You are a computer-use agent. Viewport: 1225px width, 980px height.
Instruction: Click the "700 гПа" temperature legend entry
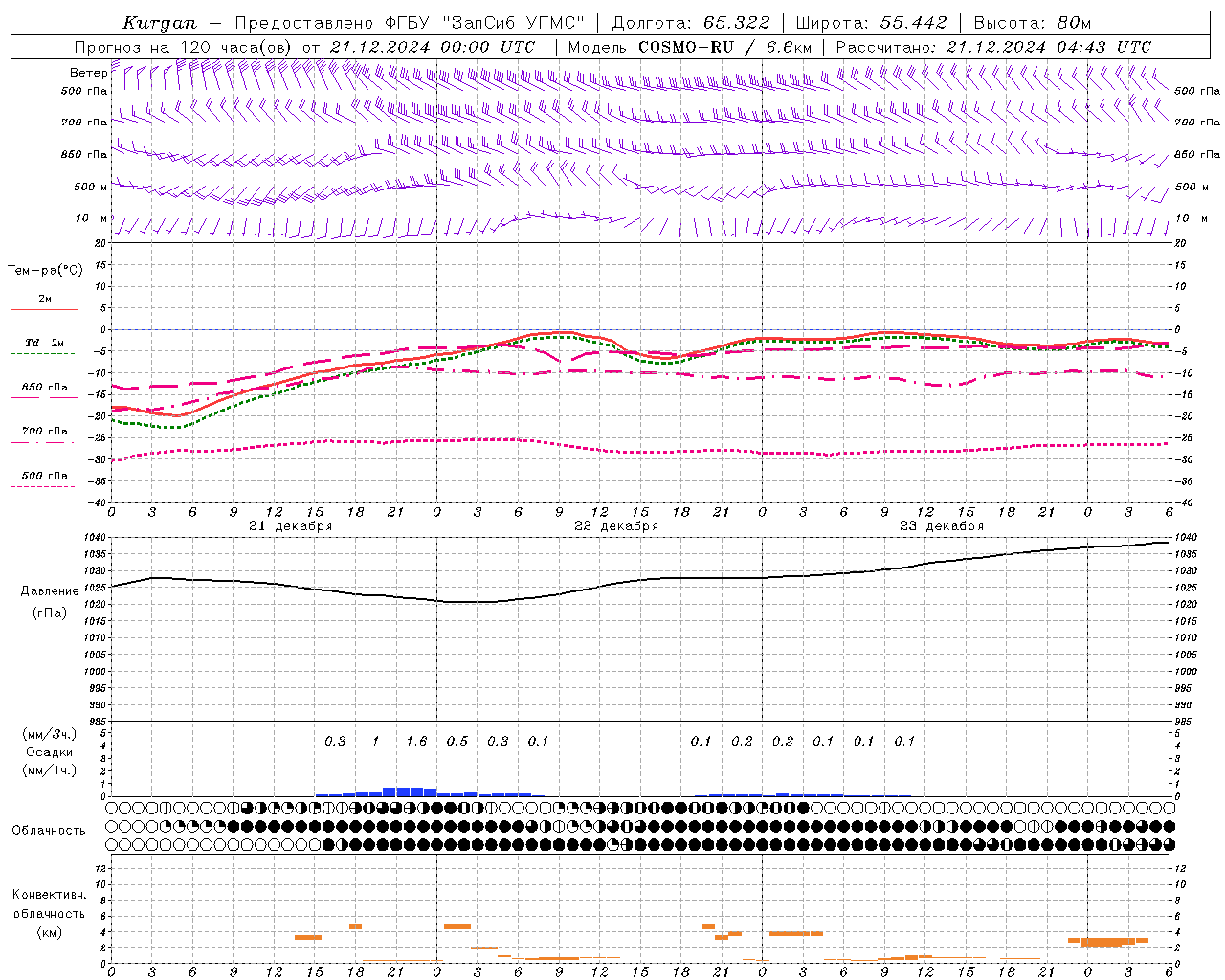[45, 432]
